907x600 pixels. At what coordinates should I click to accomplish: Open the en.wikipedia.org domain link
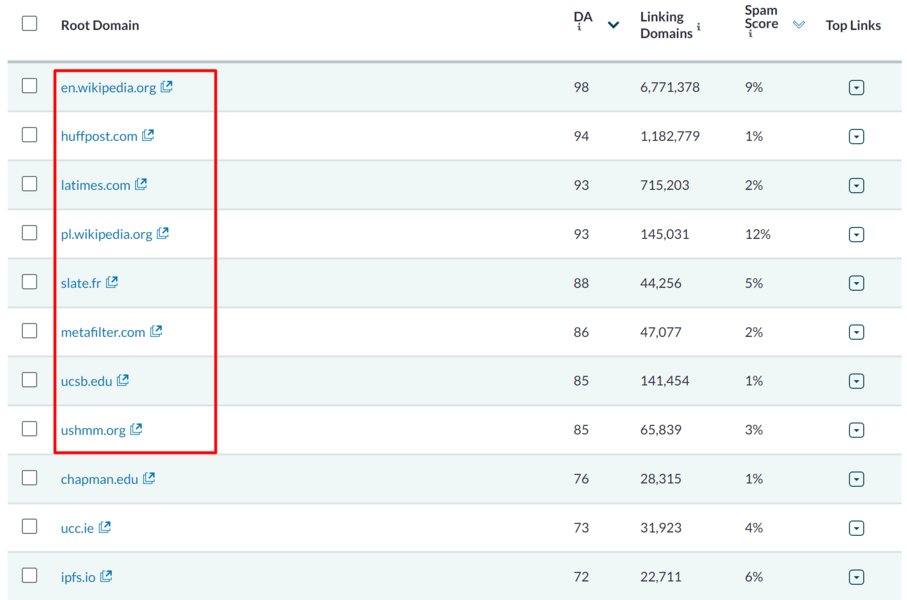tap(108, 87)
